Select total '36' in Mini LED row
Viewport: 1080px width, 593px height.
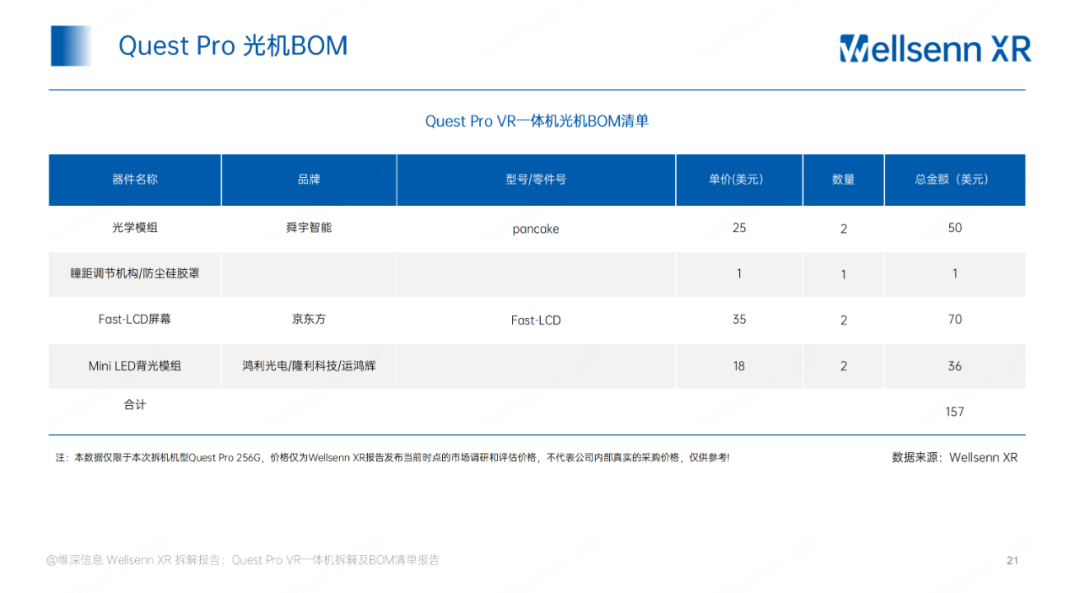955,366
